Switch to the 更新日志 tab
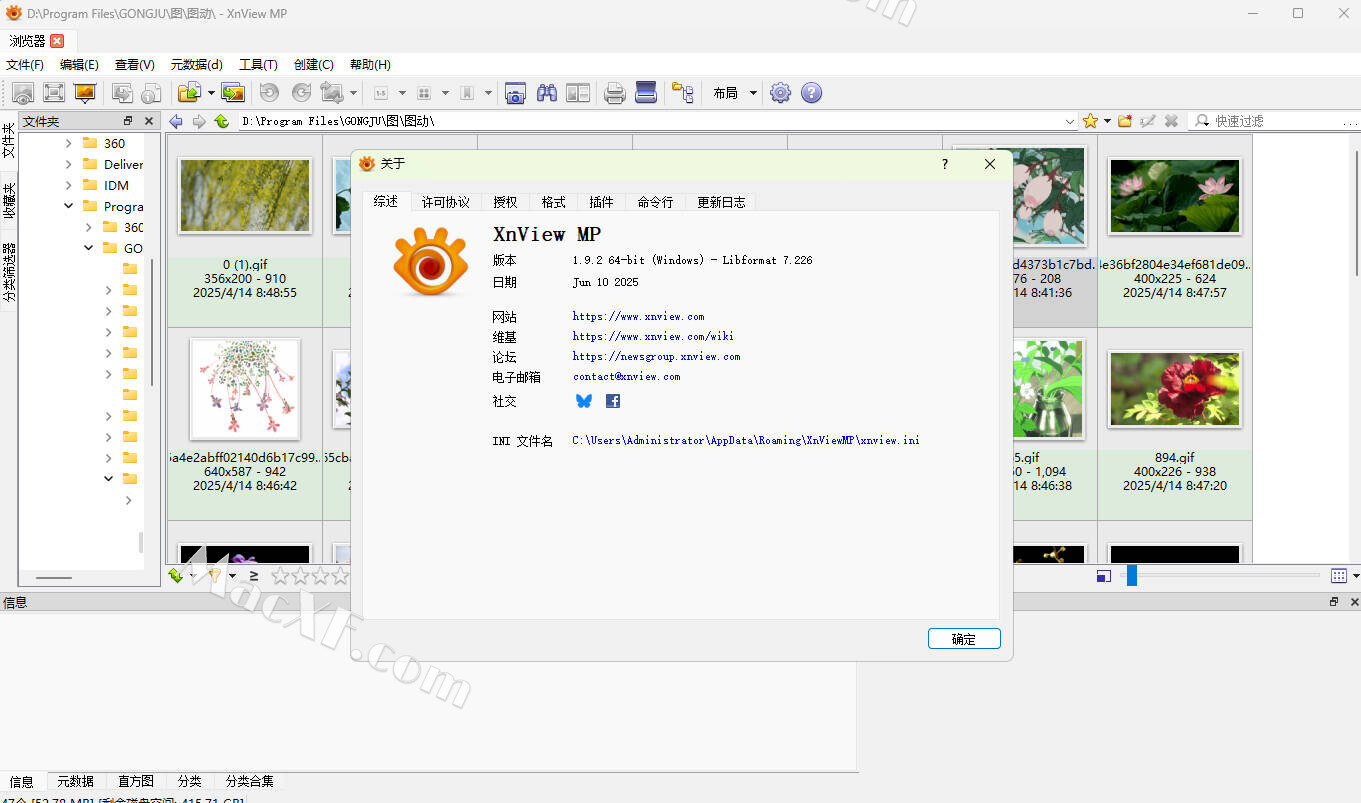Image resolution: width=1361 pixels, height=803 pixels. (721, 202)
